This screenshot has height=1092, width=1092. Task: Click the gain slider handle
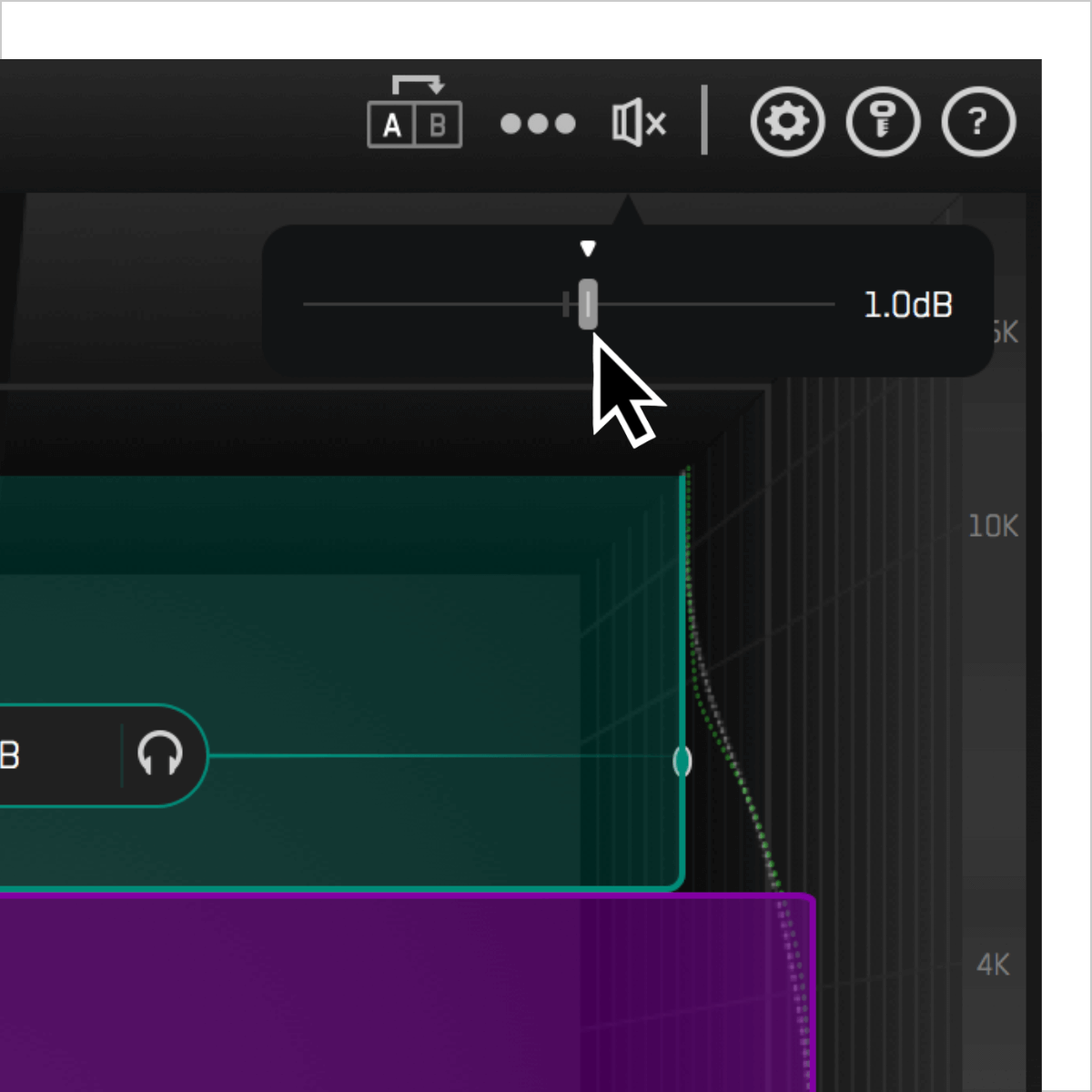pos(588,304)
